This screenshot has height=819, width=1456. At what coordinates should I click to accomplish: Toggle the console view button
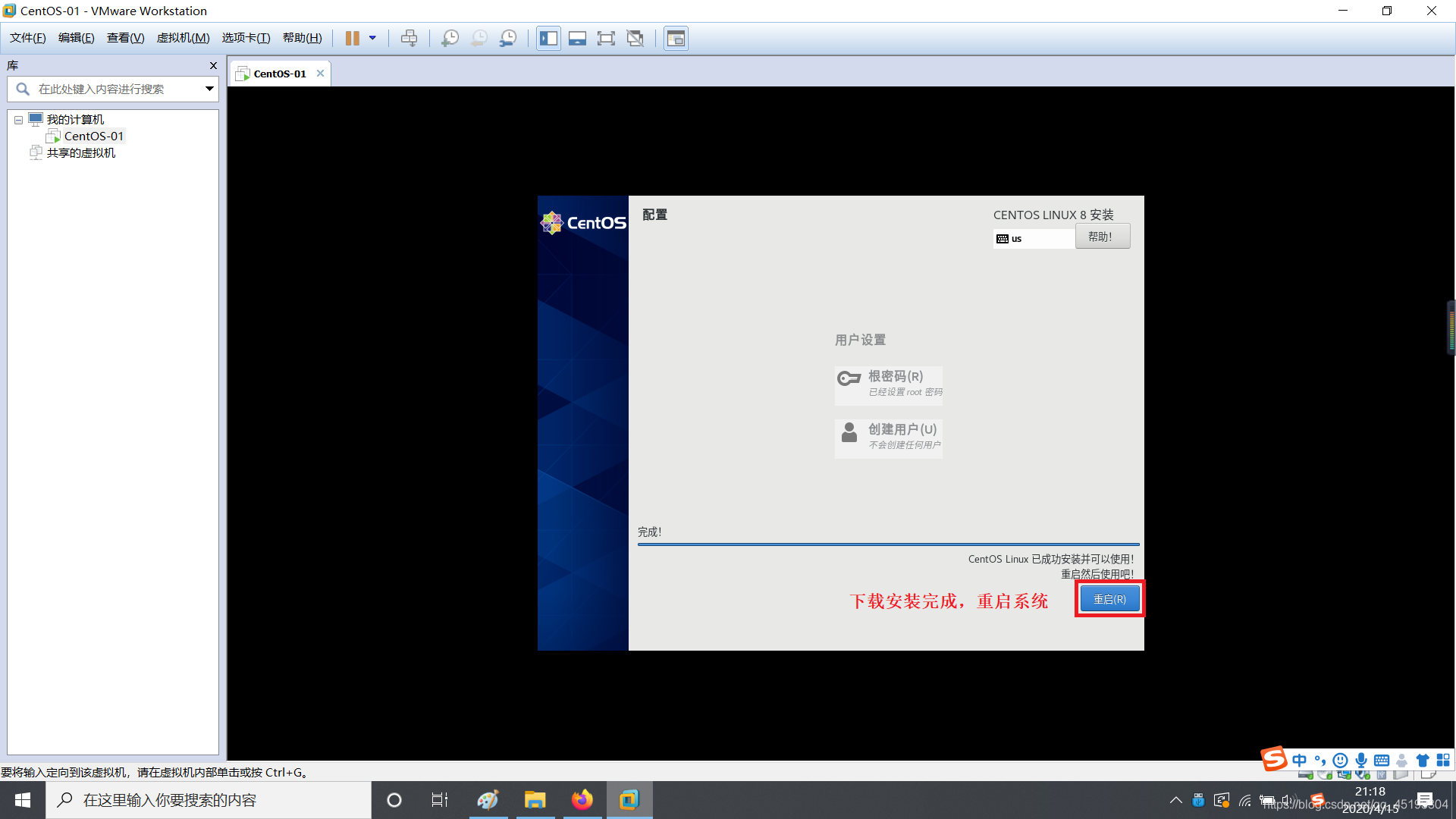(676, 38)
